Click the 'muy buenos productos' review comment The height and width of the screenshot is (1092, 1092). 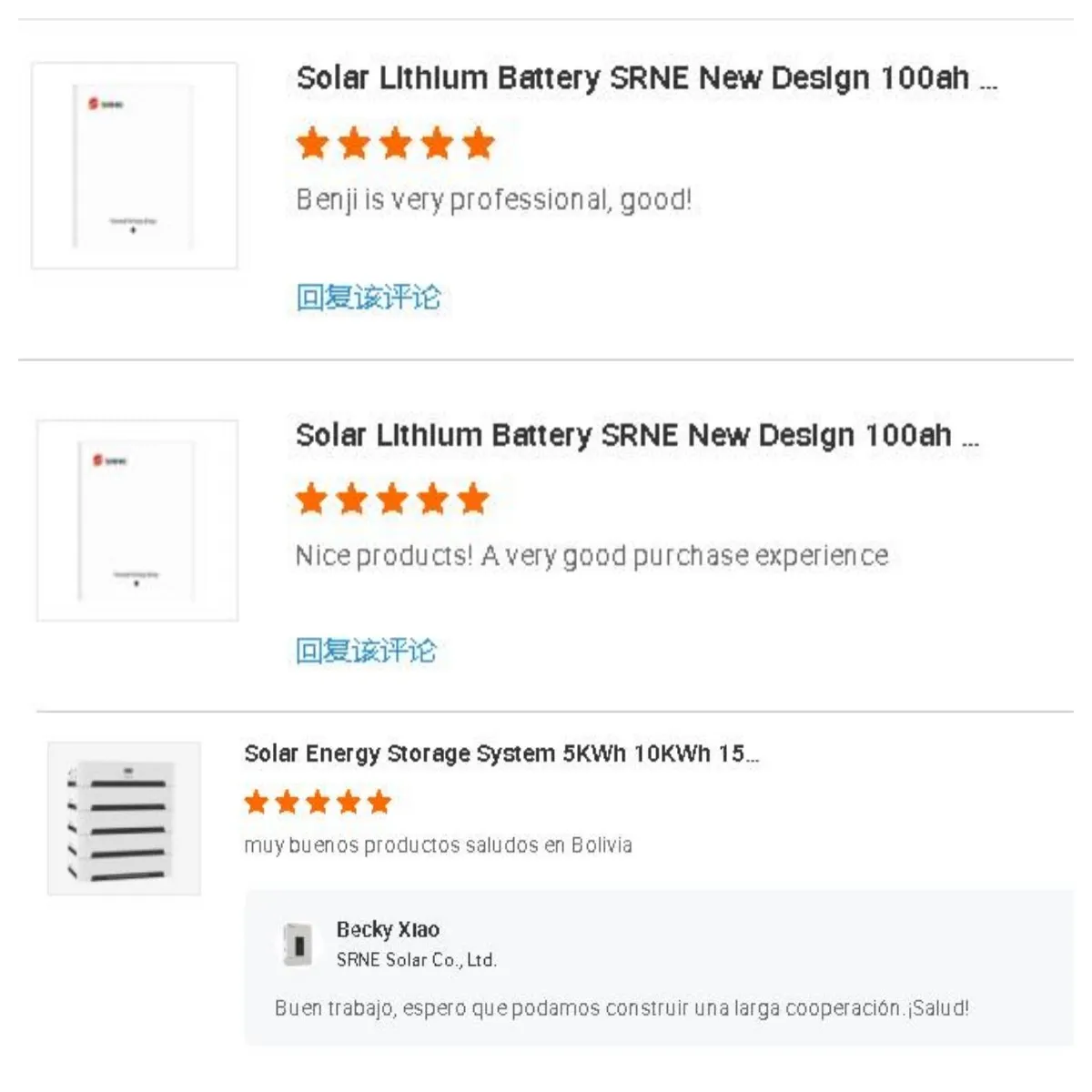[x=439, y=844]
